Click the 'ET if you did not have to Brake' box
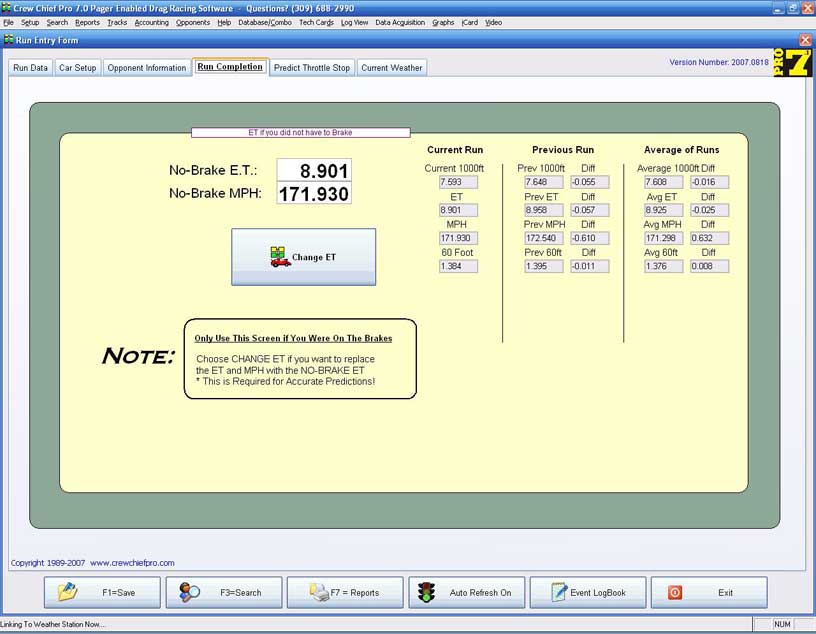 [x=301, y=133]
